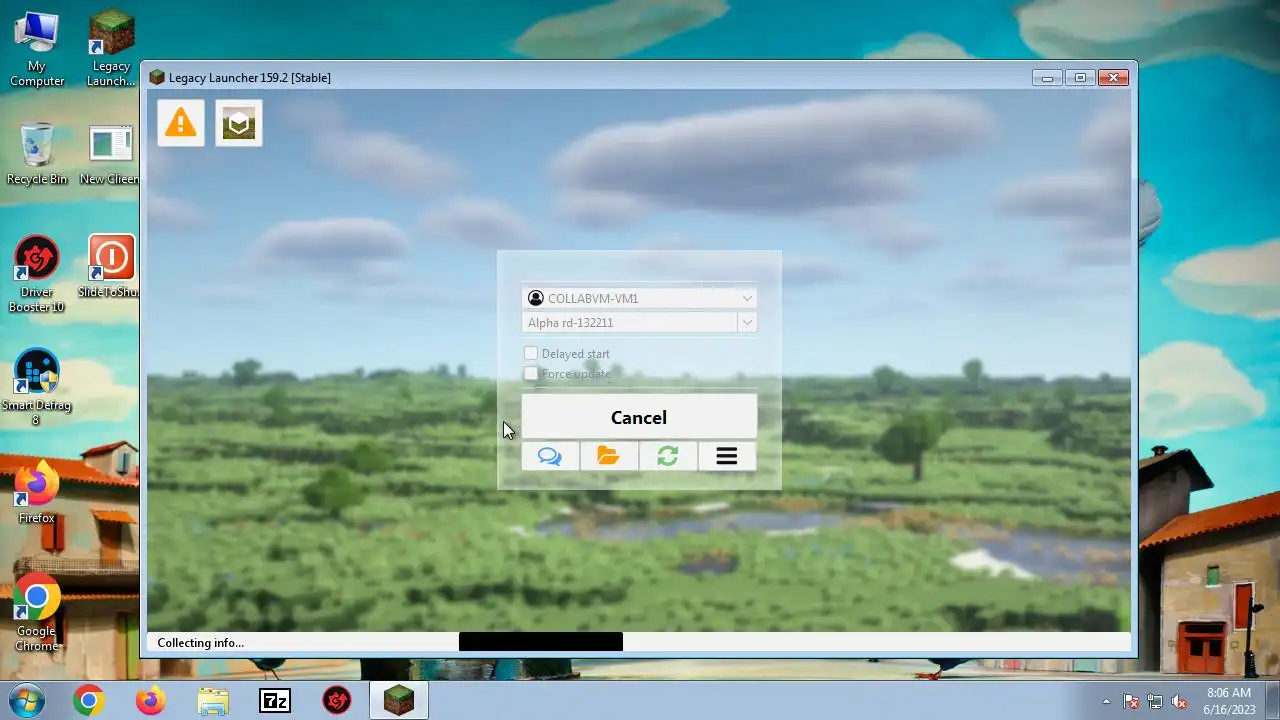Toggle the Delayed start checkbox
The image size is (1280, 720).
pos(531,353)
